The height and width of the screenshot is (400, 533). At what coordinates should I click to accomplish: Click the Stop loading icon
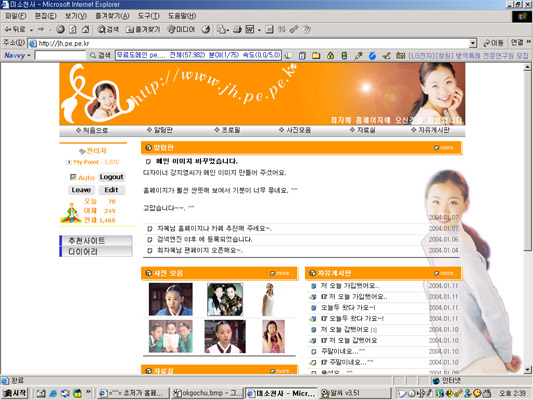tap(60, 30)
